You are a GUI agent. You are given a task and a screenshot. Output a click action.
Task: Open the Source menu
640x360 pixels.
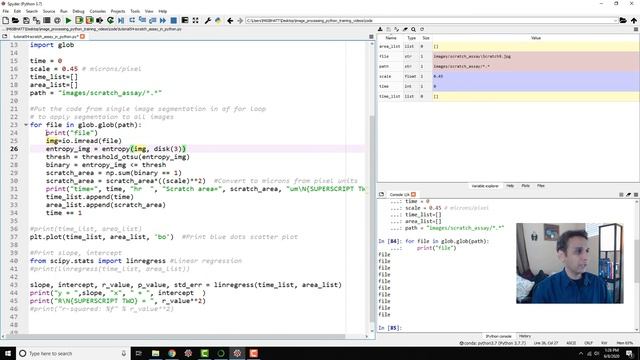tap(49, 11)
